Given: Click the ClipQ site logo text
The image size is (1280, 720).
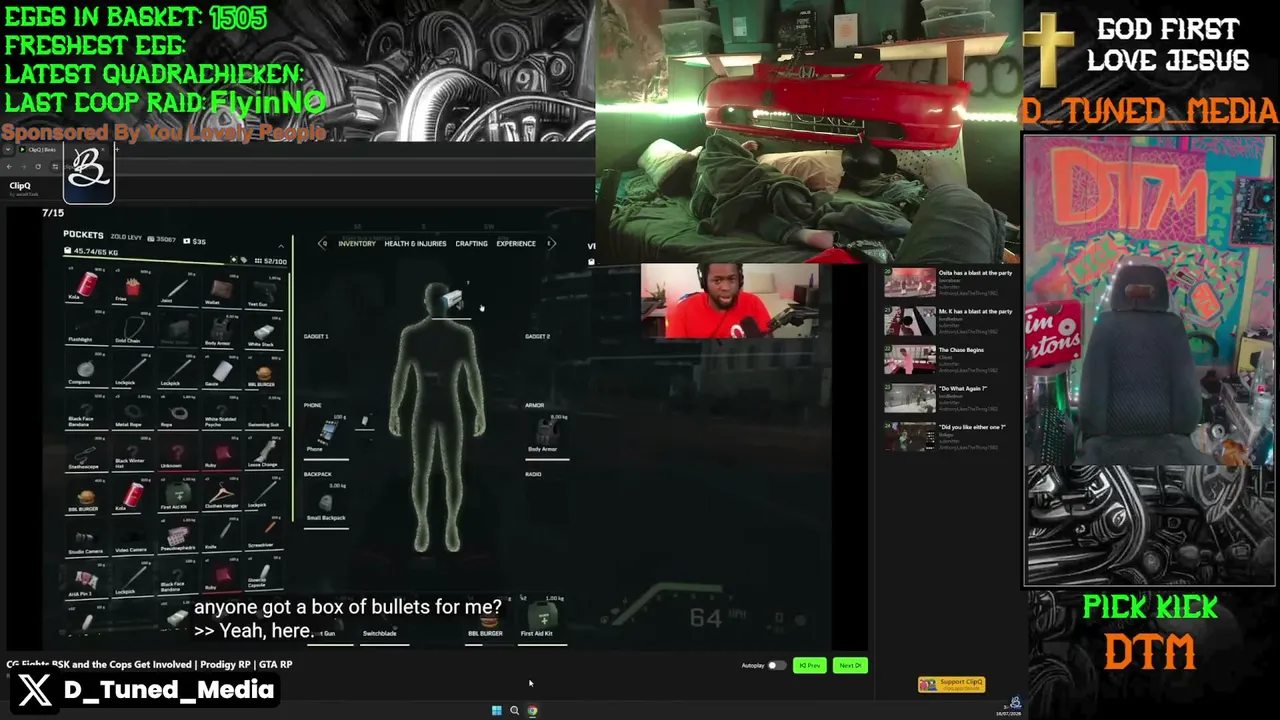Looking at the screenshot, I should pyautogui.click(x=20, y=186).
